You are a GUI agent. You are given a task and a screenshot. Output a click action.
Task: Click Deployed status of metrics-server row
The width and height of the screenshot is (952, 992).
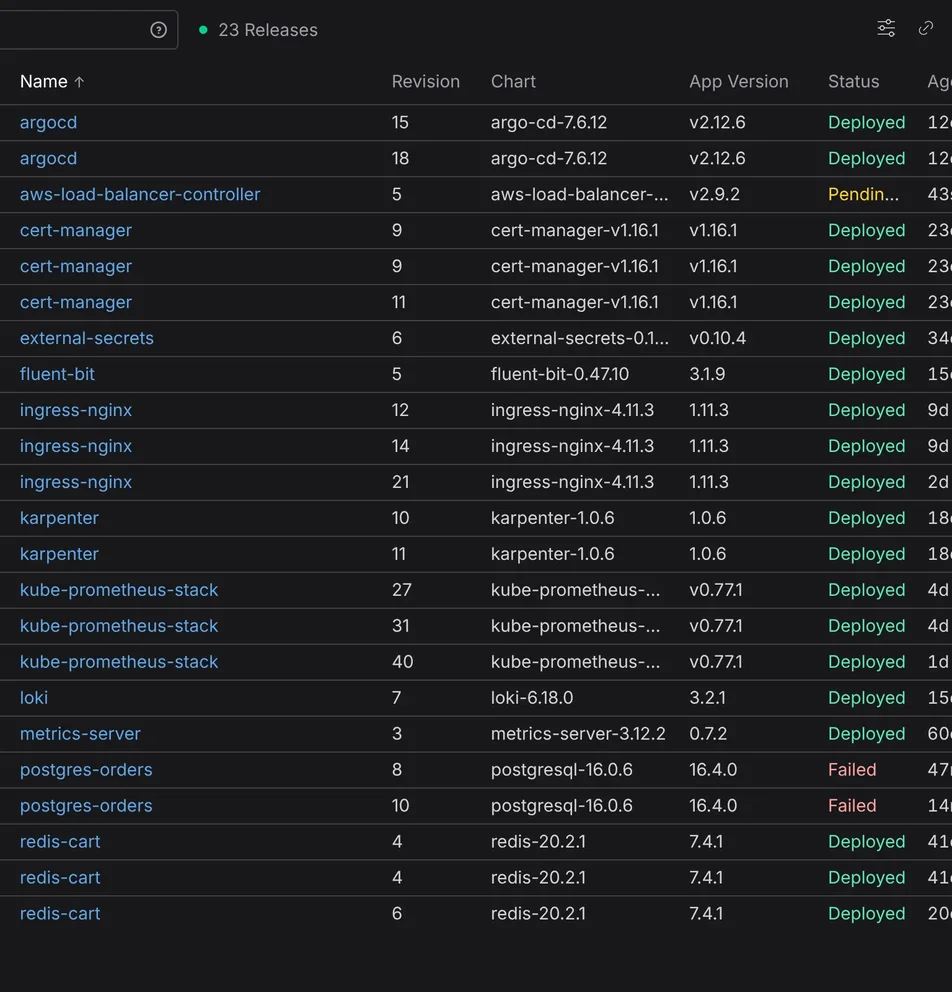click(867, 733)
